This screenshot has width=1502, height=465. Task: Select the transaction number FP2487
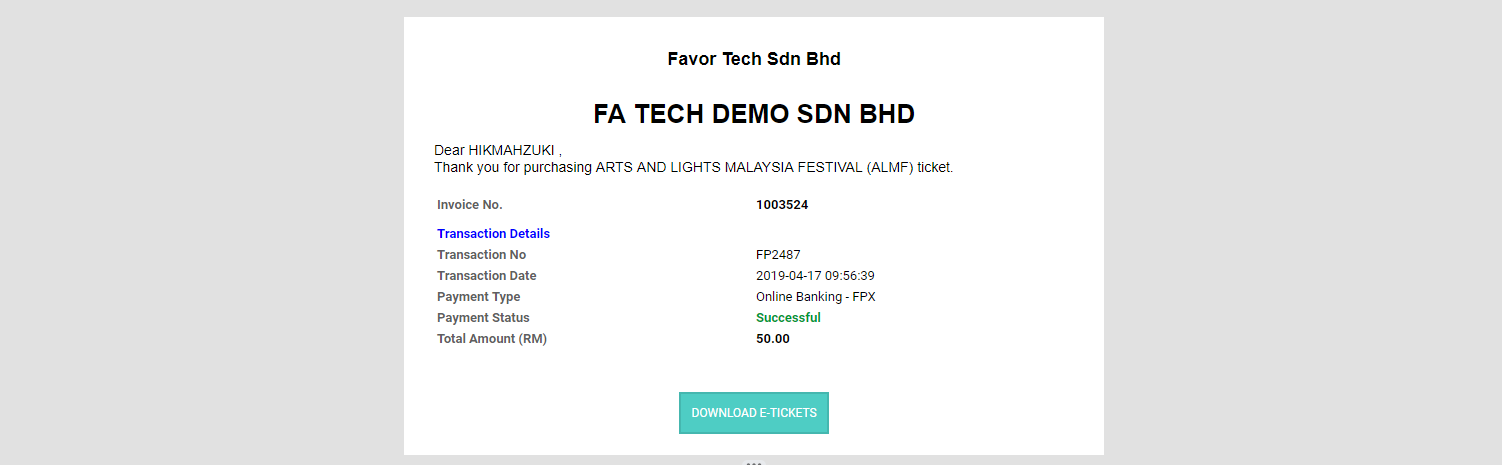(x=778, y=255)
